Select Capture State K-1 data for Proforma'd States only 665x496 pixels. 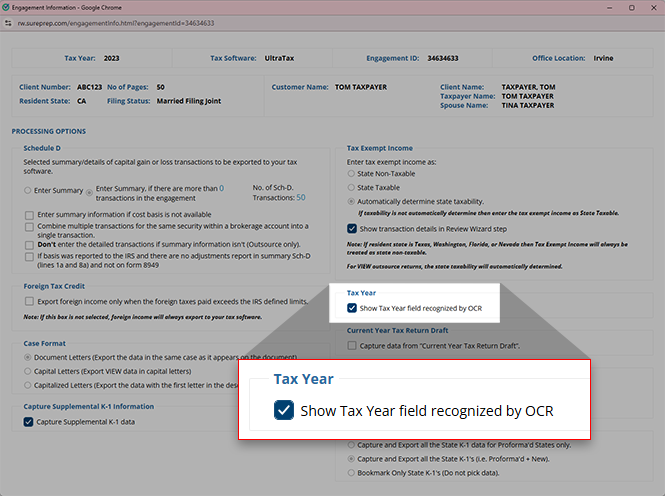pos(351,445)
